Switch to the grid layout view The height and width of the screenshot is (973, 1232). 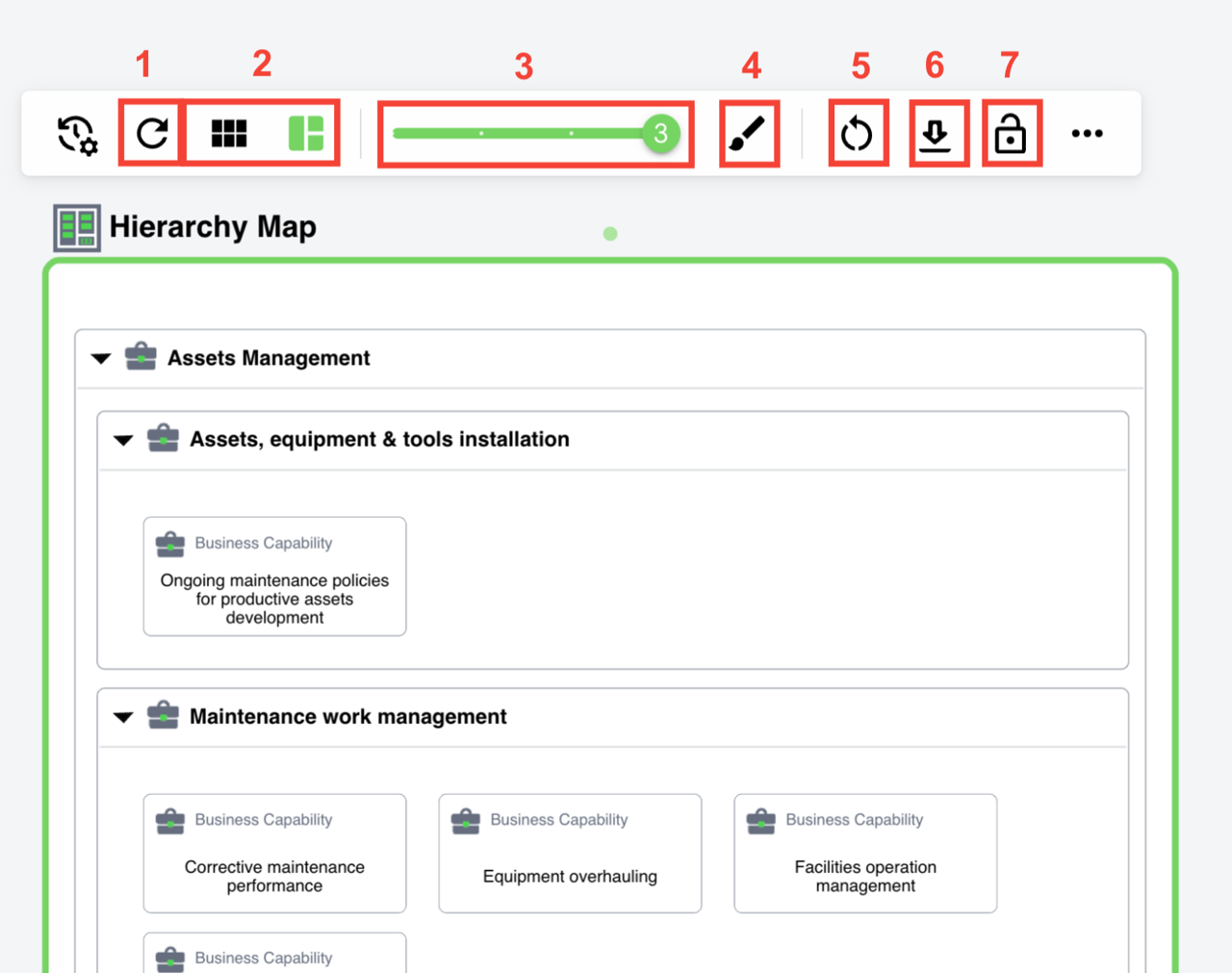[229, 134]
